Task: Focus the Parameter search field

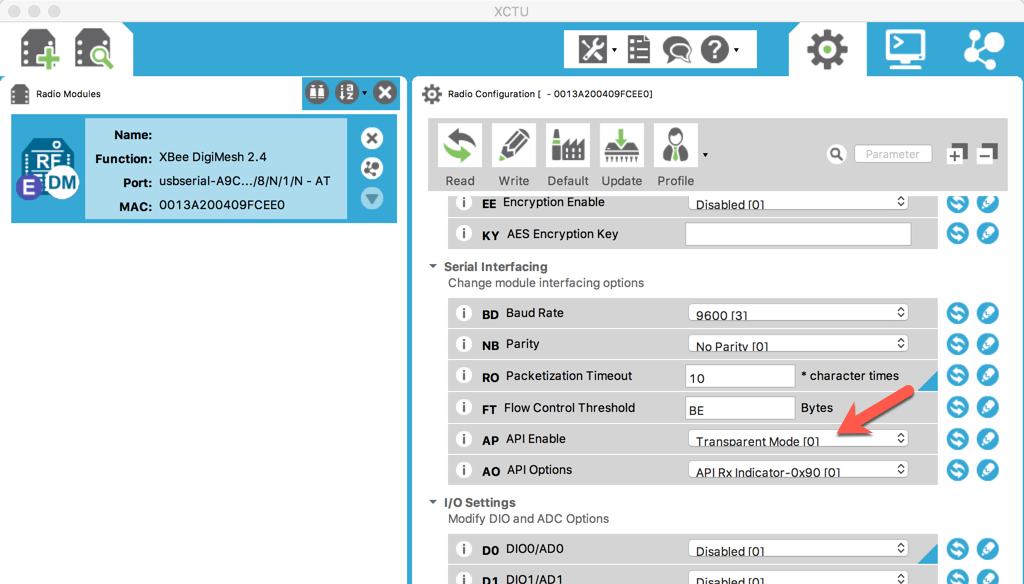Action: [893, 154]
